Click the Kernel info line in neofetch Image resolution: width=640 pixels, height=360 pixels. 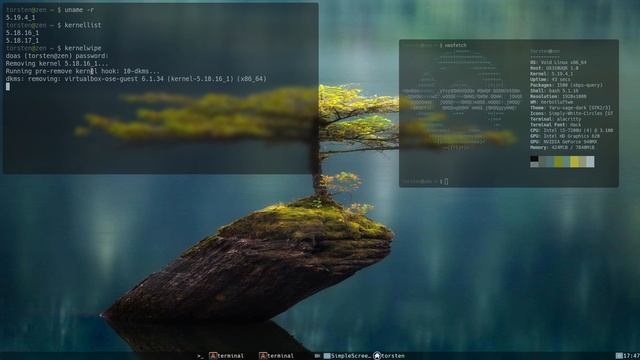click(551, 74)
